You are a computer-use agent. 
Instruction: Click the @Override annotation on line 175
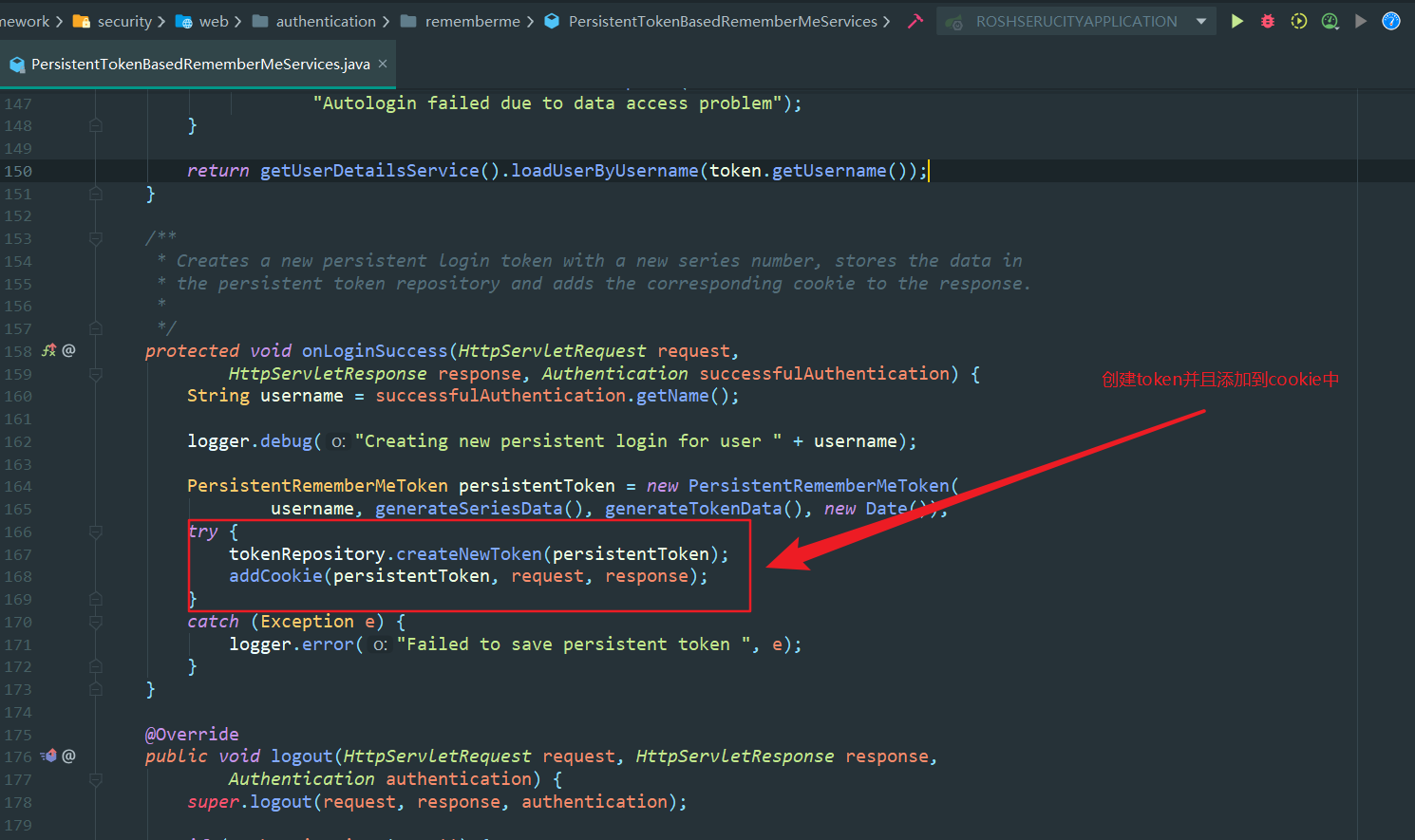pos(192,734)
